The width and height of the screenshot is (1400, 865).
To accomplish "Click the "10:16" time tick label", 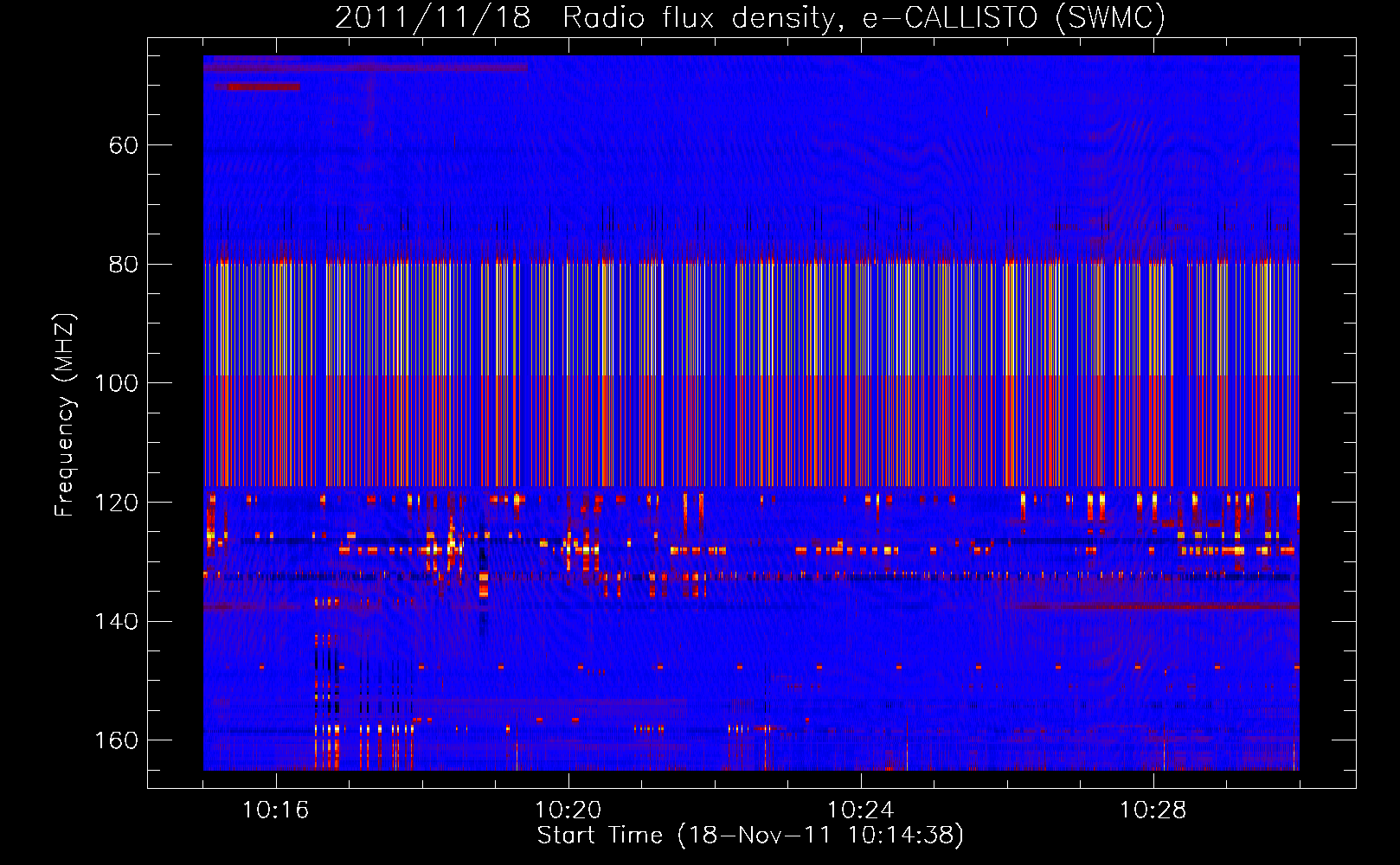I will [276, 811].
